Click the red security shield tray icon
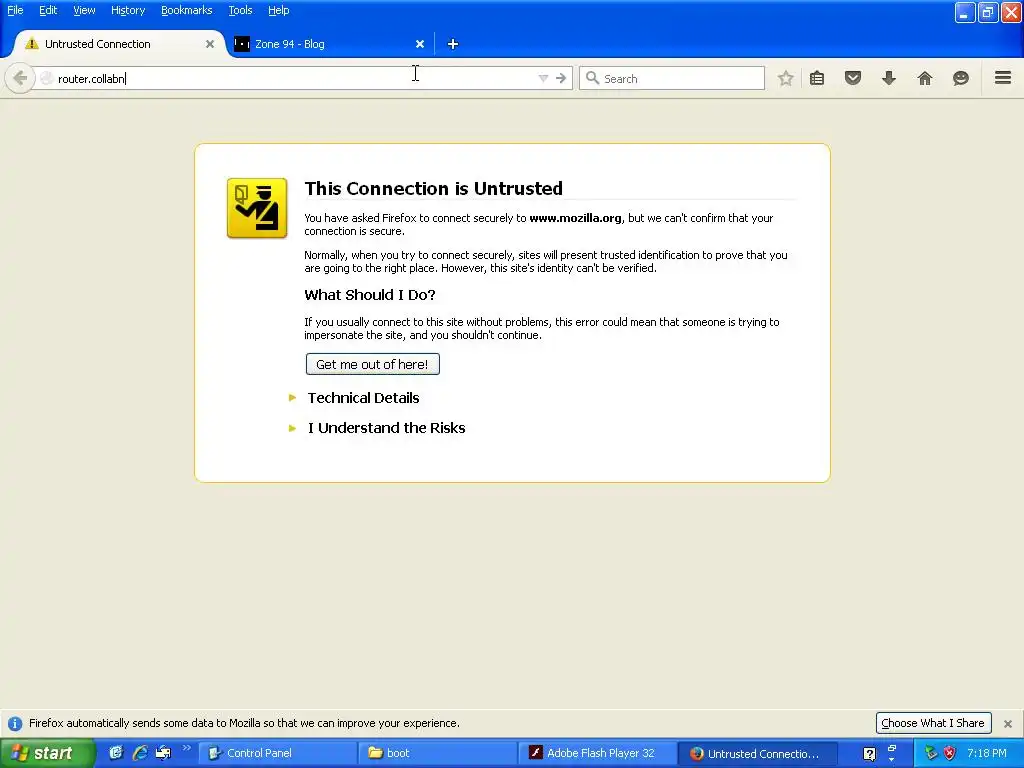 [950, 753]
